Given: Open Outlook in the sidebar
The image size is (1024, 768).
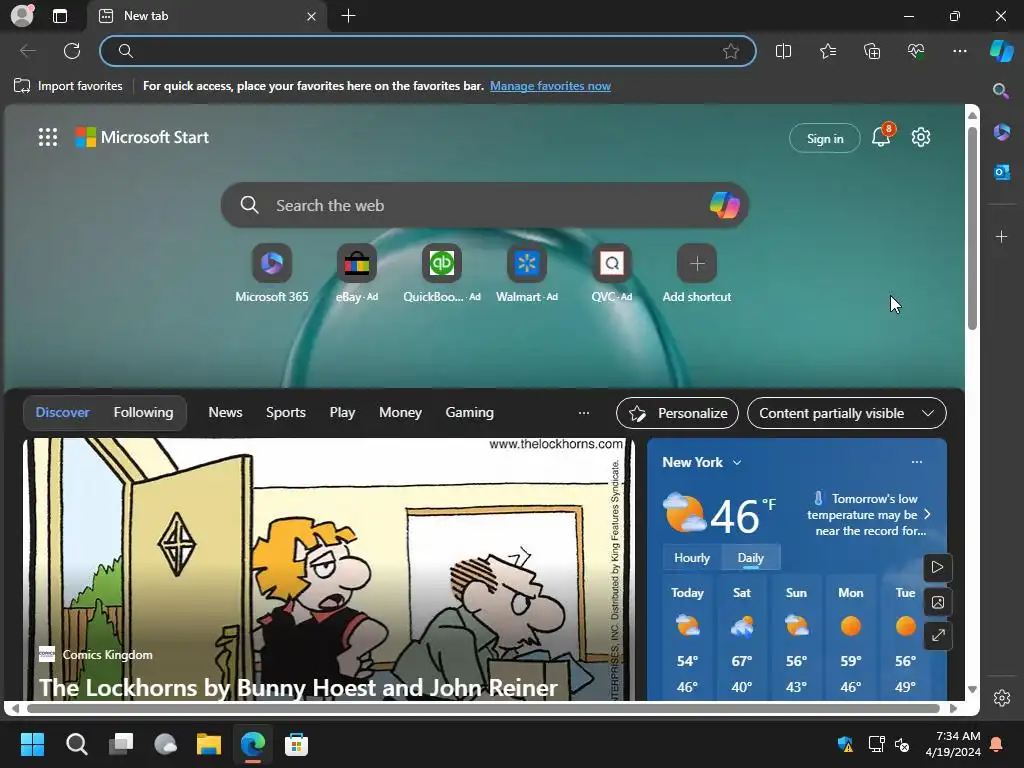Looking at the screenshot, I should (x=1001, y=172).
